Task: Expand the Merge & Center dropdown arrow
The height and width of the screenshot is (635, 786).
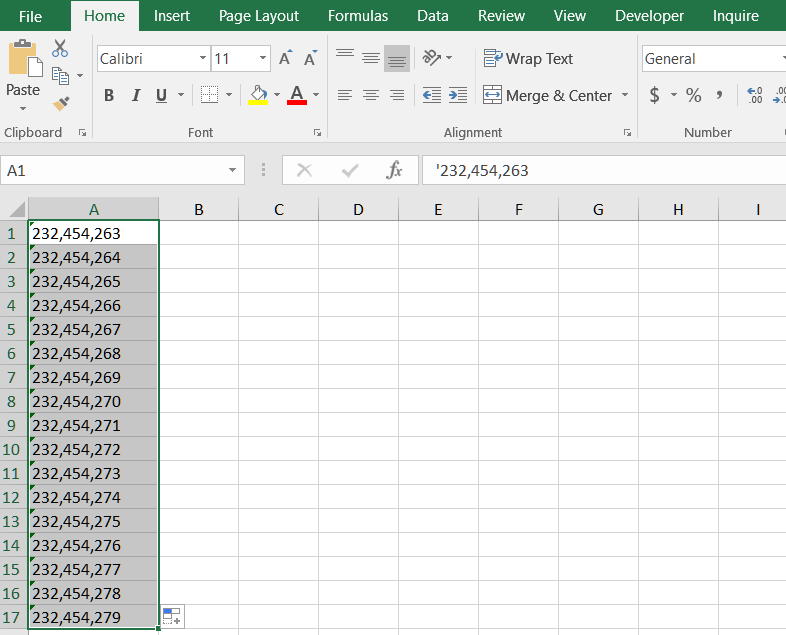Action: pos(625,95)
